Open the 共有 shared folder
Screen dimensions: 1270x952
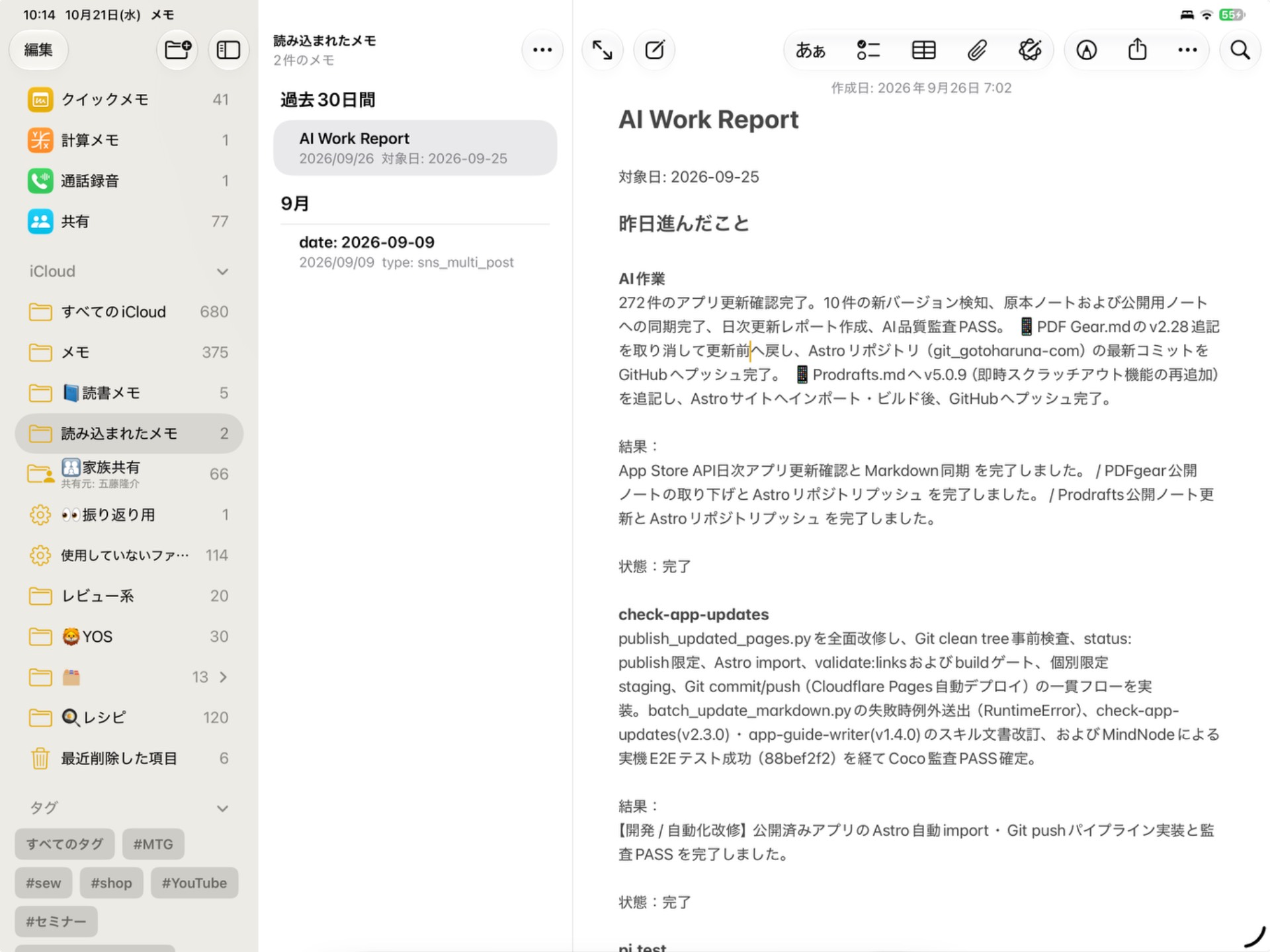tap(129, 221)
